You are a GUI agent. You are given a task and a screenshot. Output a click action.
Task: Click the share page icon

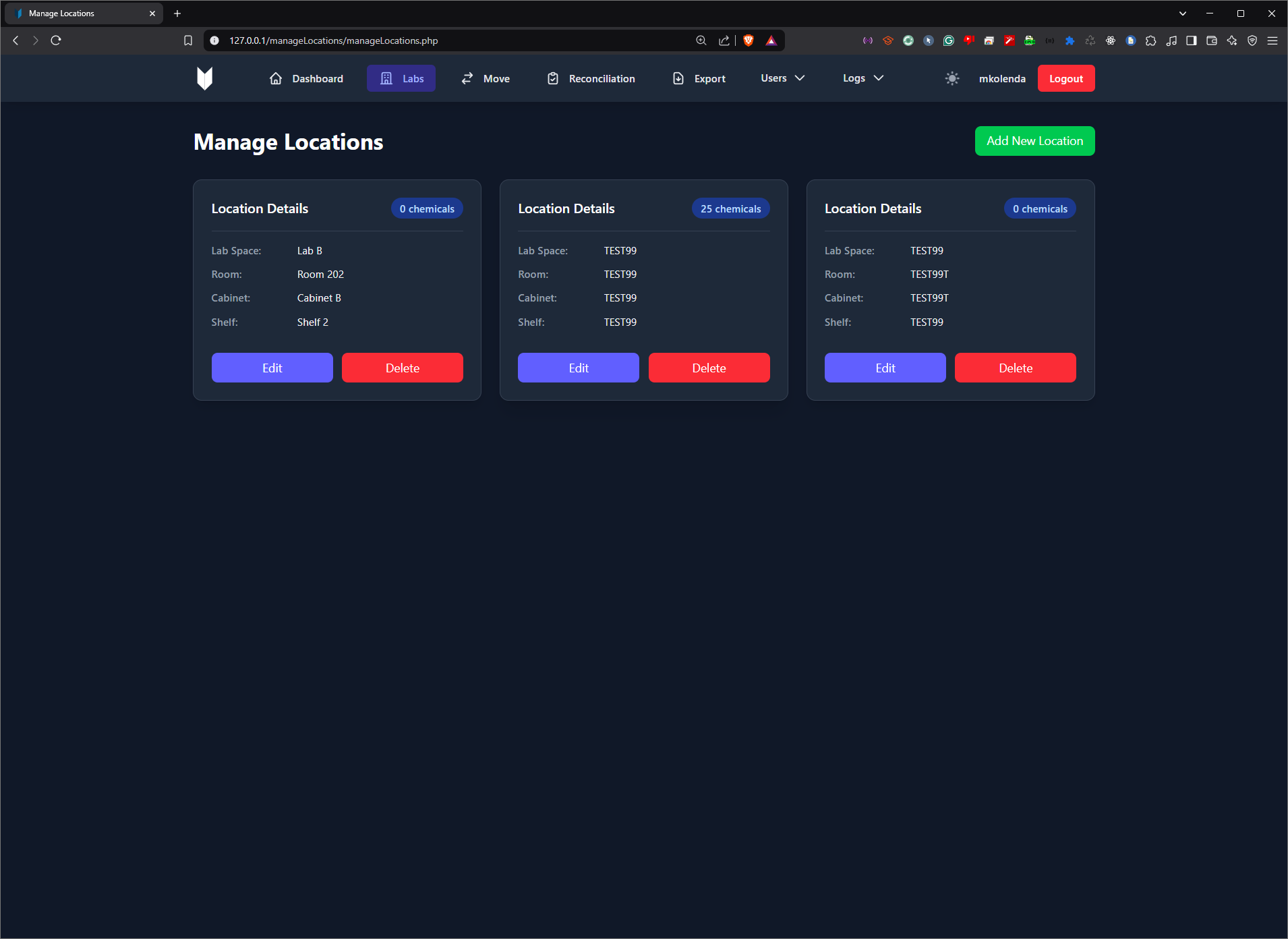(724, 40)
